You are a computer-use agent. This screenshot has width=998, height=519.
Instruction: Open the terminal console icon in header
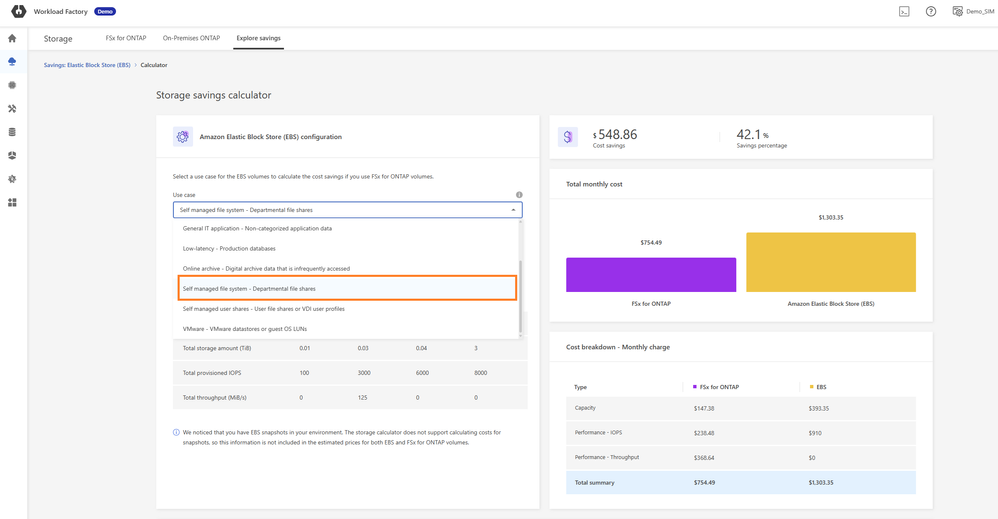click(x=904, y=12)
